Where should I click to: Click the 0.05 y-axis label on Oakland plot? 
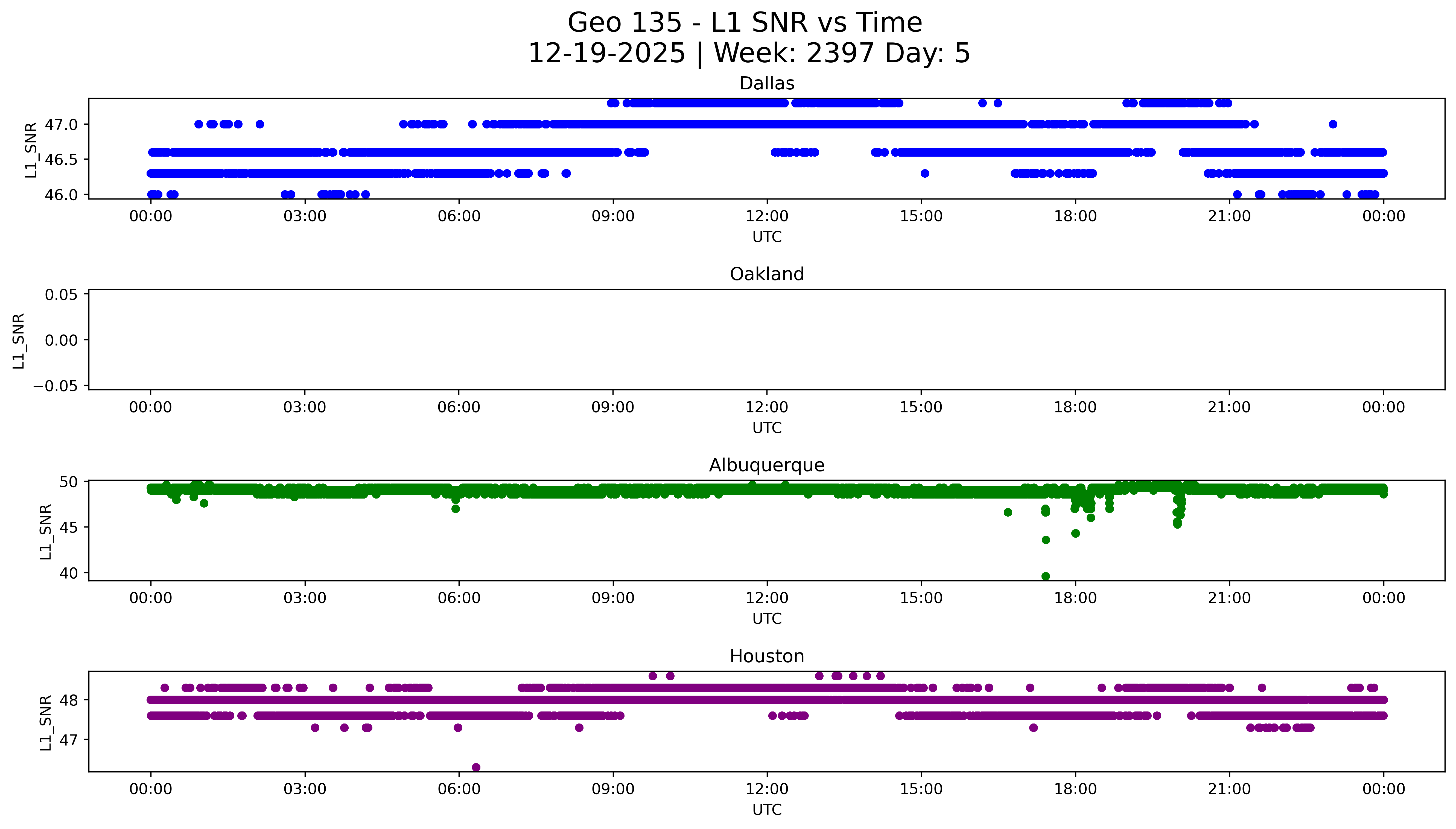click(61, 295)
